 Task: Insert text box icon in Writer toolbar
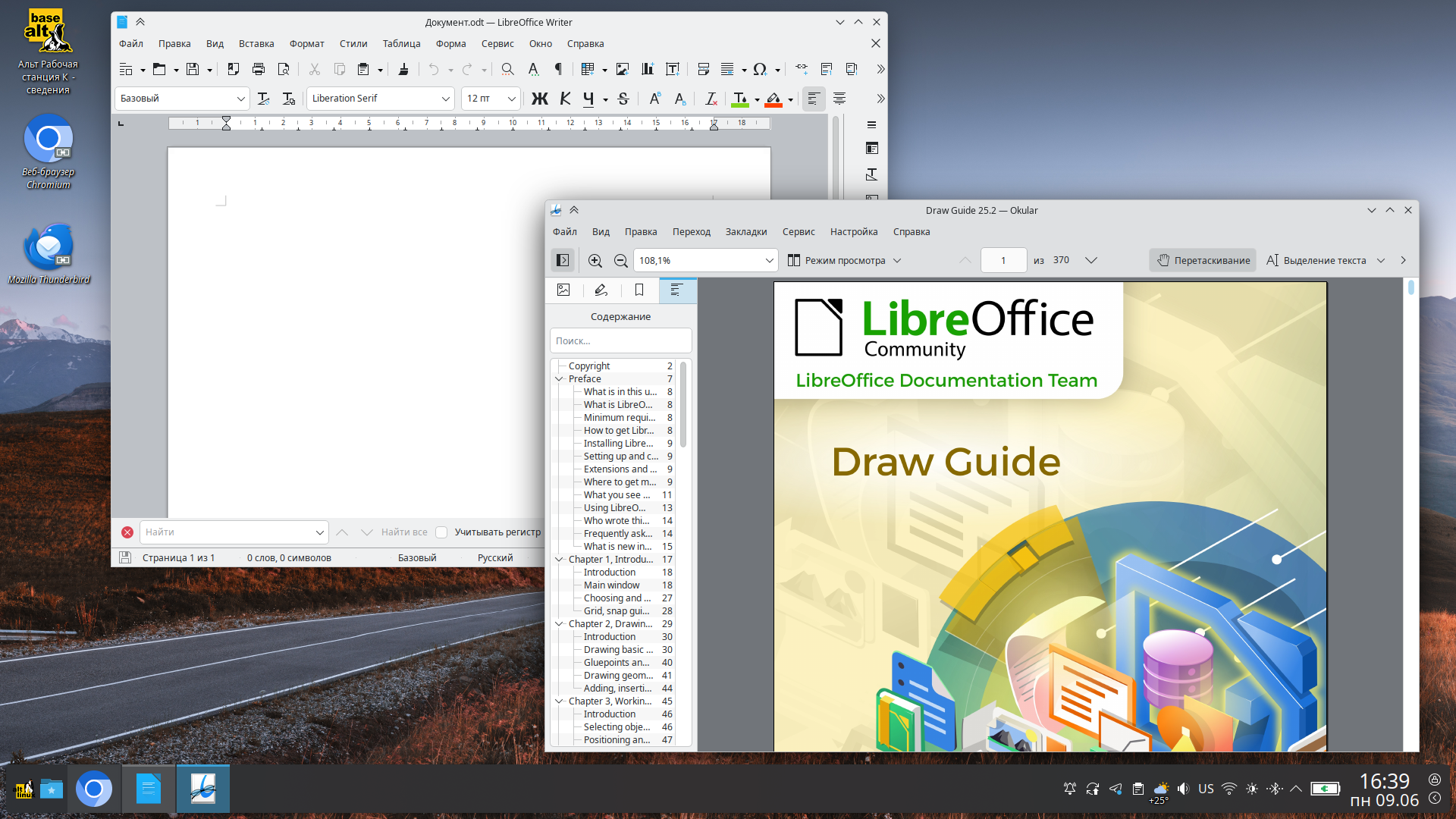pos(673,69)
